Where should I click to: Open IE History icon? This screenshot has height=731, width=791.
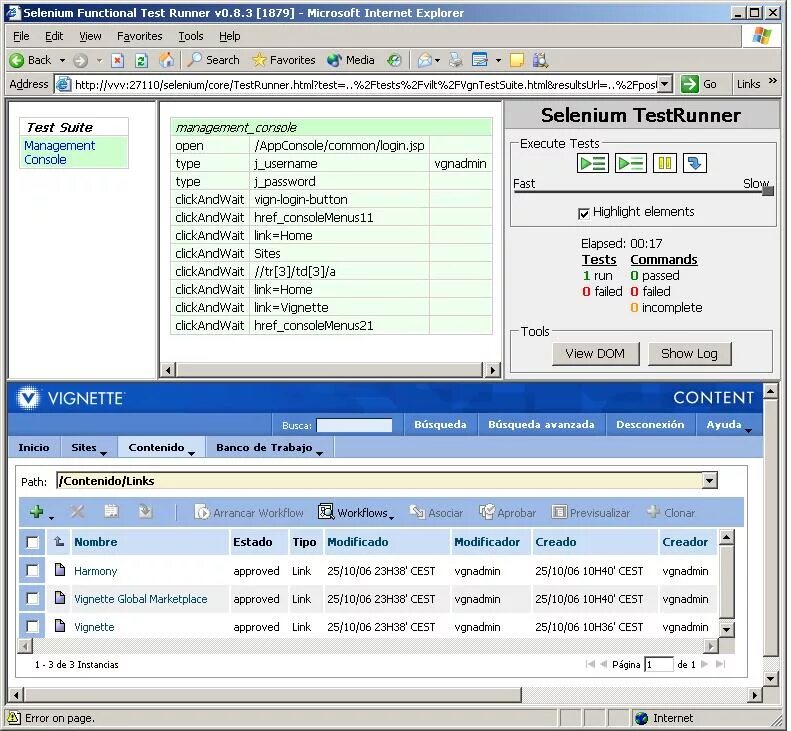(x=394, y=61)
